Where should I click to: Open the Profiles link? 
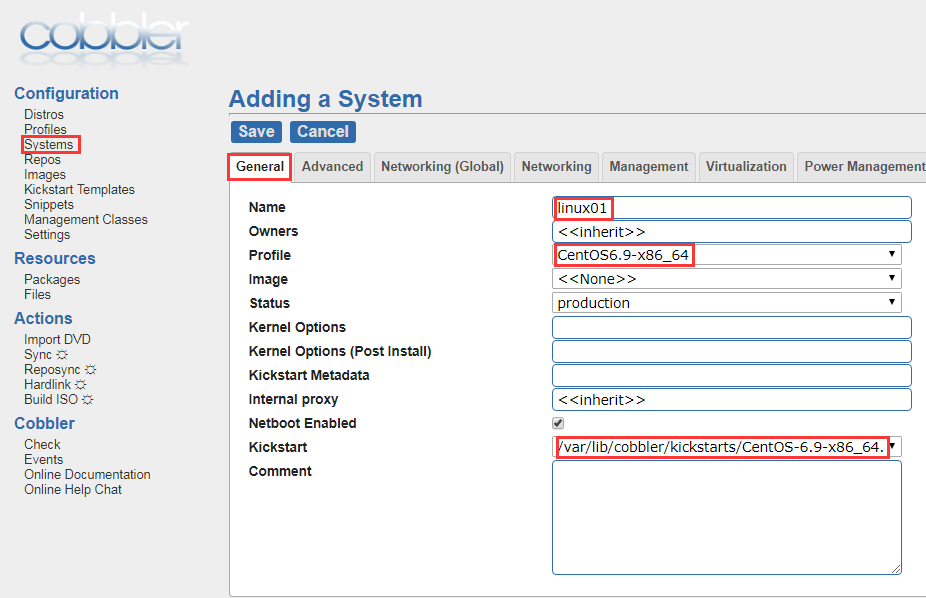(x=45, y=129)
